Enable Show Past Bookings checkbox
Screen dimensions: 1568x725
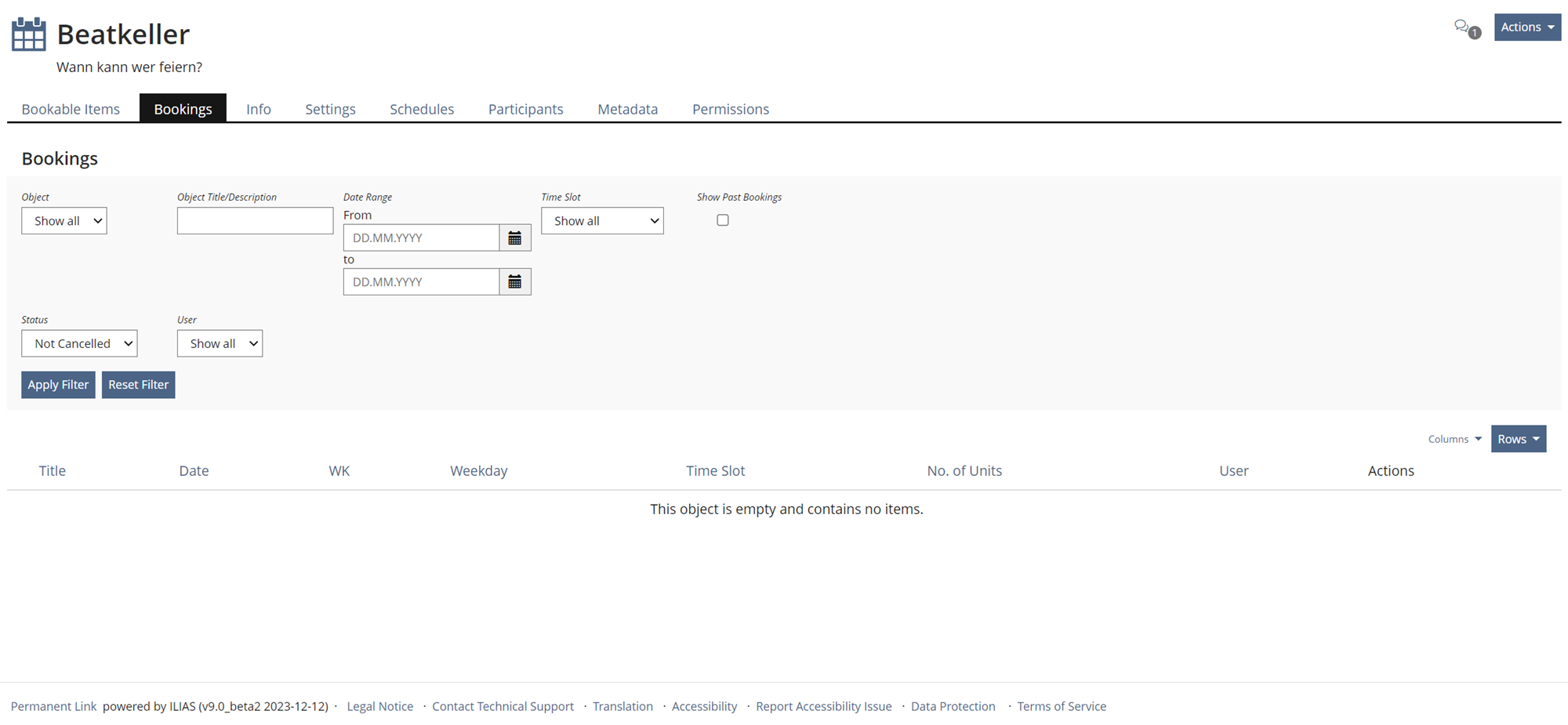point(722,220)
